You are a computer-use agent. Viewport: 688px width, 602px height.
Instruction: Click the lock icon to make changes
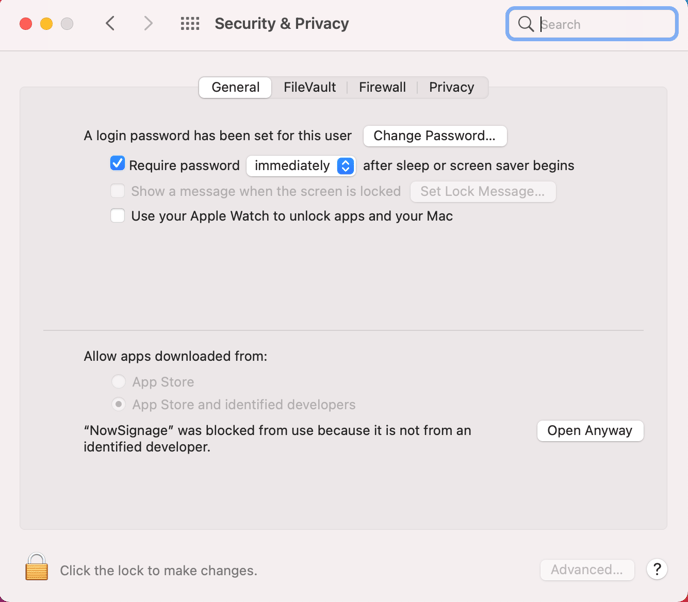(x=37, y=568)
